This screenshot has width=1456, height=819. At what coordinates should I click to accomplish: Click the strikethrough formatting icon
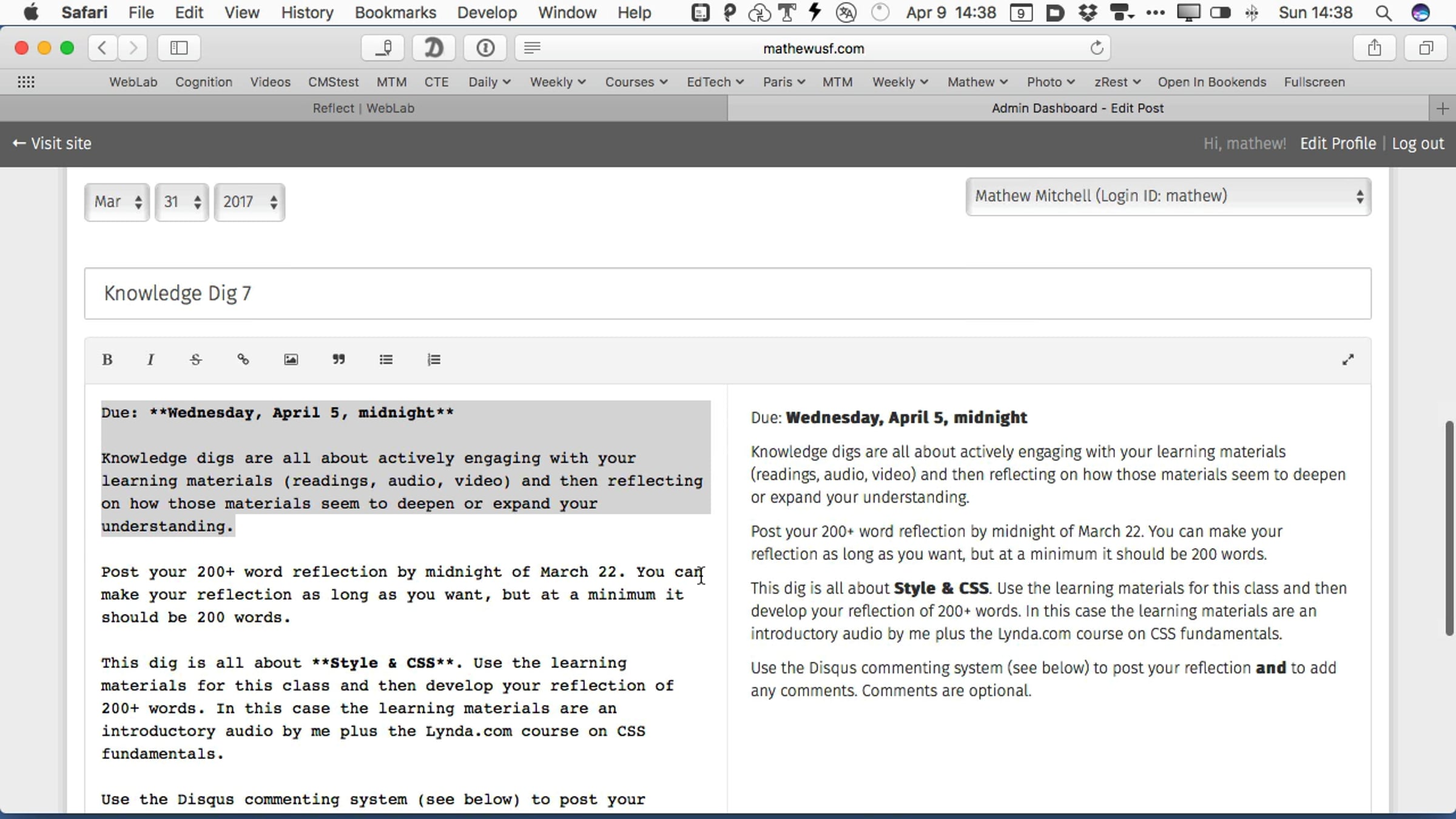point(195,360)
